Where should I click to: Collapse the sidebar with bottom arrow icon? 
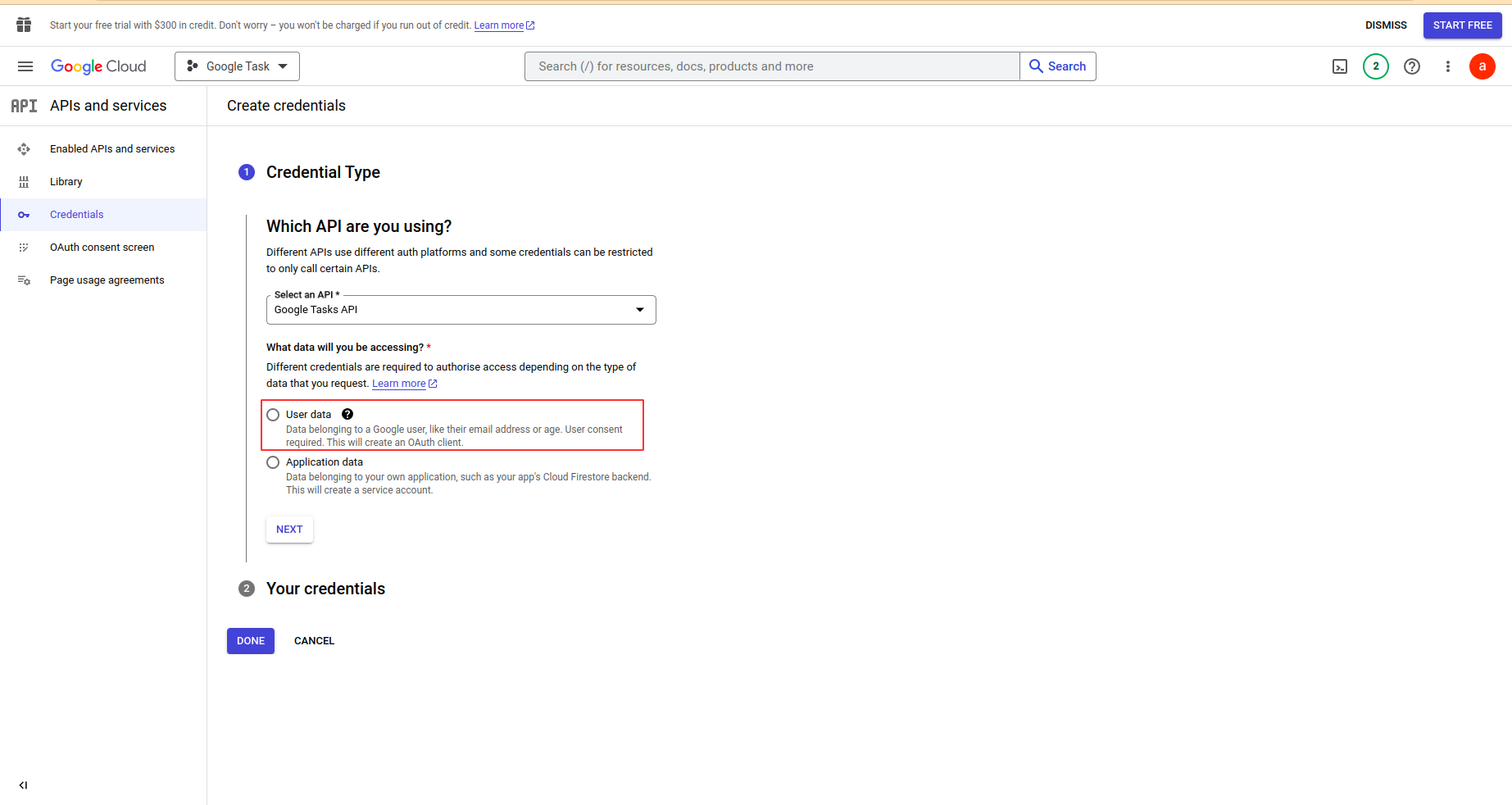[23, 785]
